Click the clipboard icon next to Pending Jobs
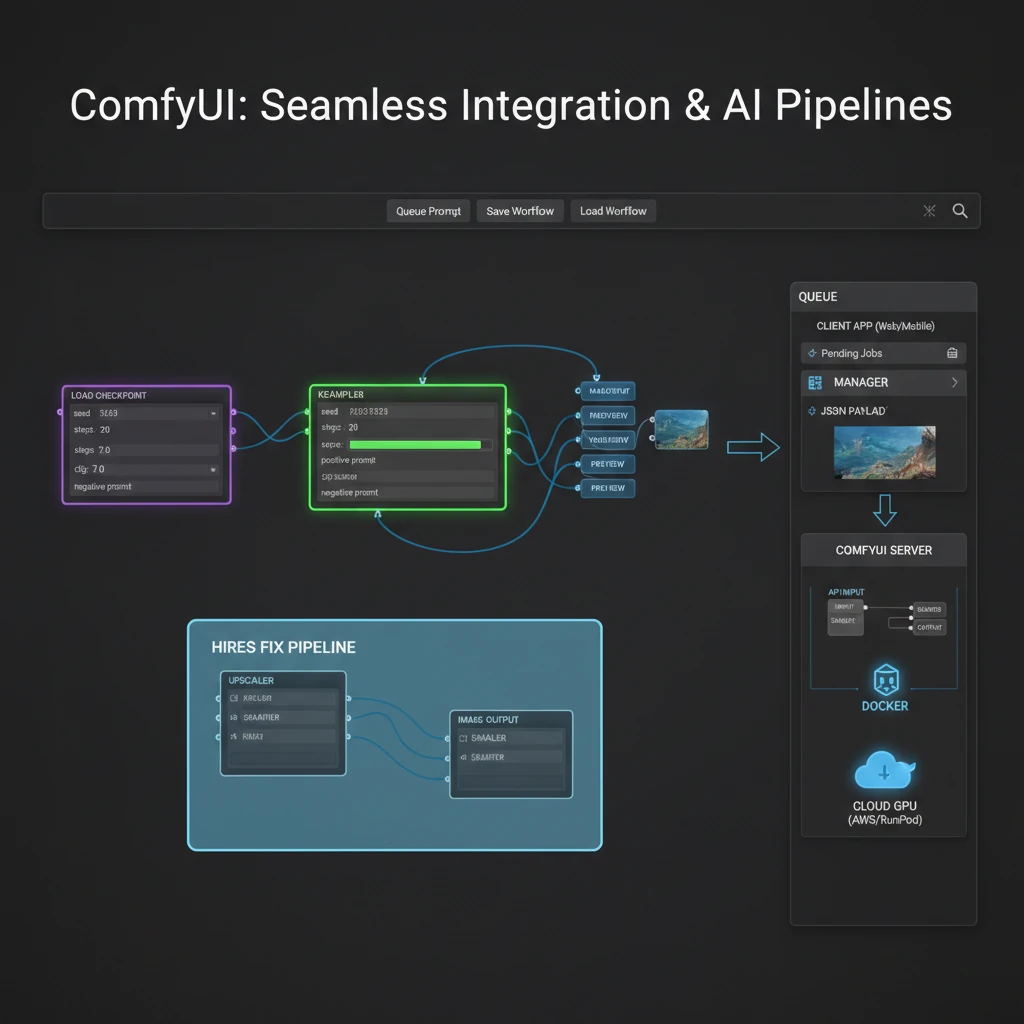 pyautogui.click(x=952, y=353)
